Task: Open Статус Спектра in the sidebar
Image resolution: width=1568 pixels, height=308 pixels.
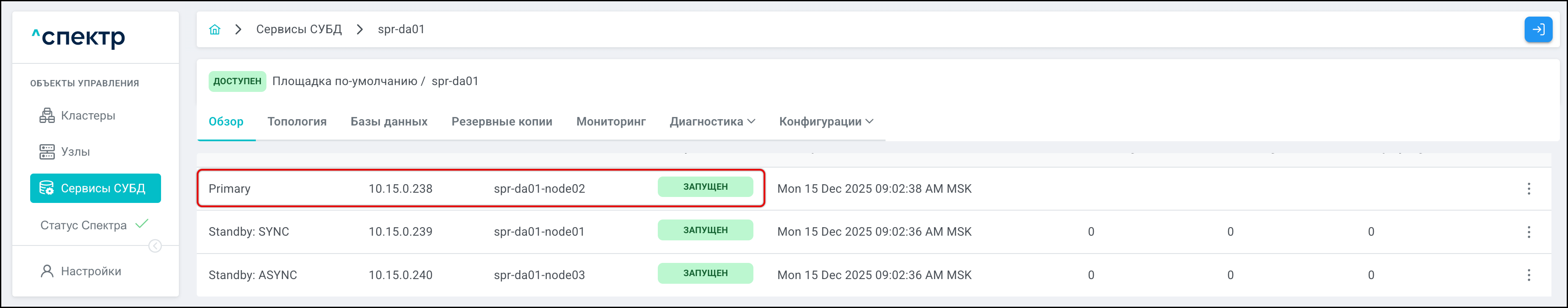Action: click(83, 225)
